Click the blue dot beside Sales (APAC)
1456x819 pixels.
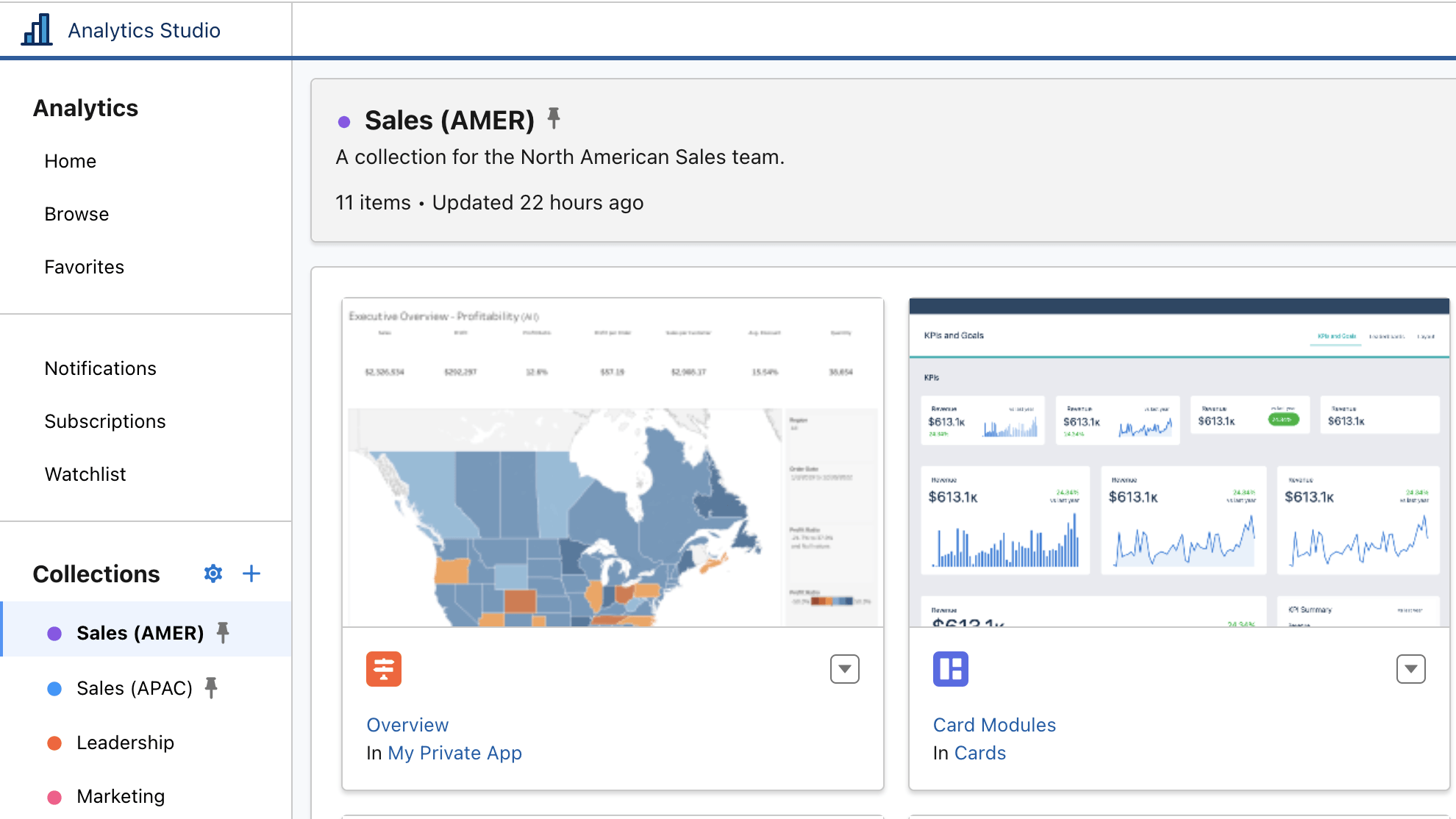click(54, 688)
